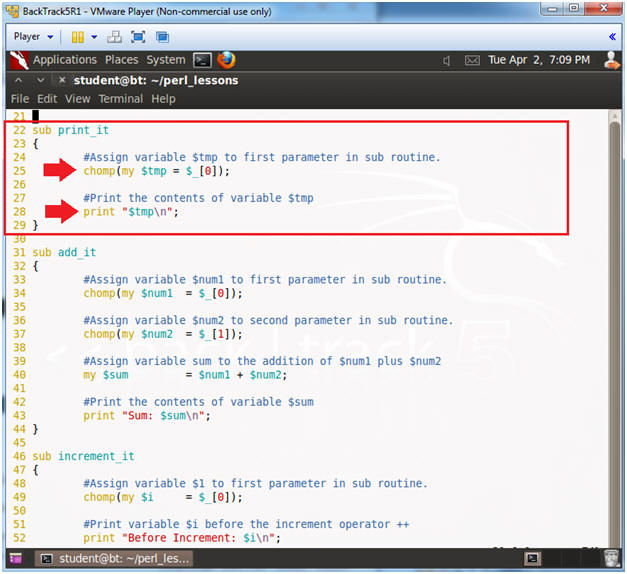Image resolution: width=627 pixels, height=574 pixels.
Task: Click the comment on line 24
Action: pyautogui.click(x=262, y=157)
